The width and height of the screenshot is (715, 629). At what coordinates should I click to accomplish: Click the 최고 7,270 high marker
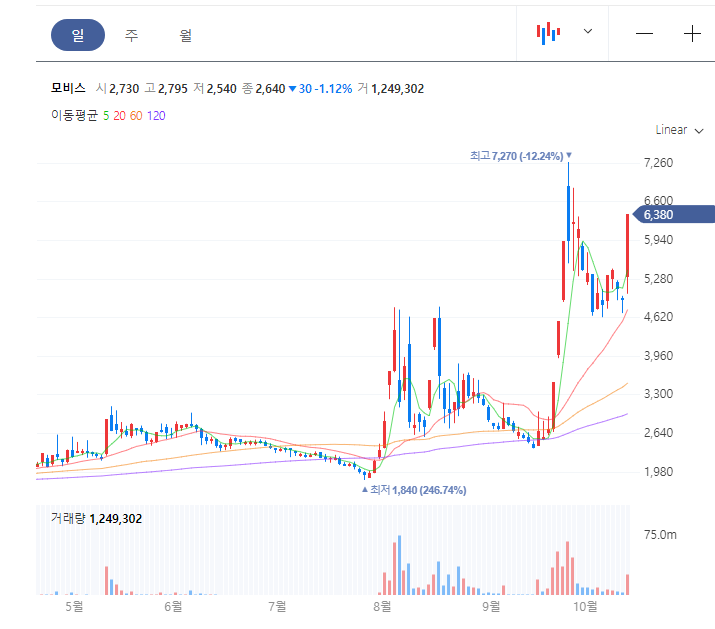click(x=520, y=156)
